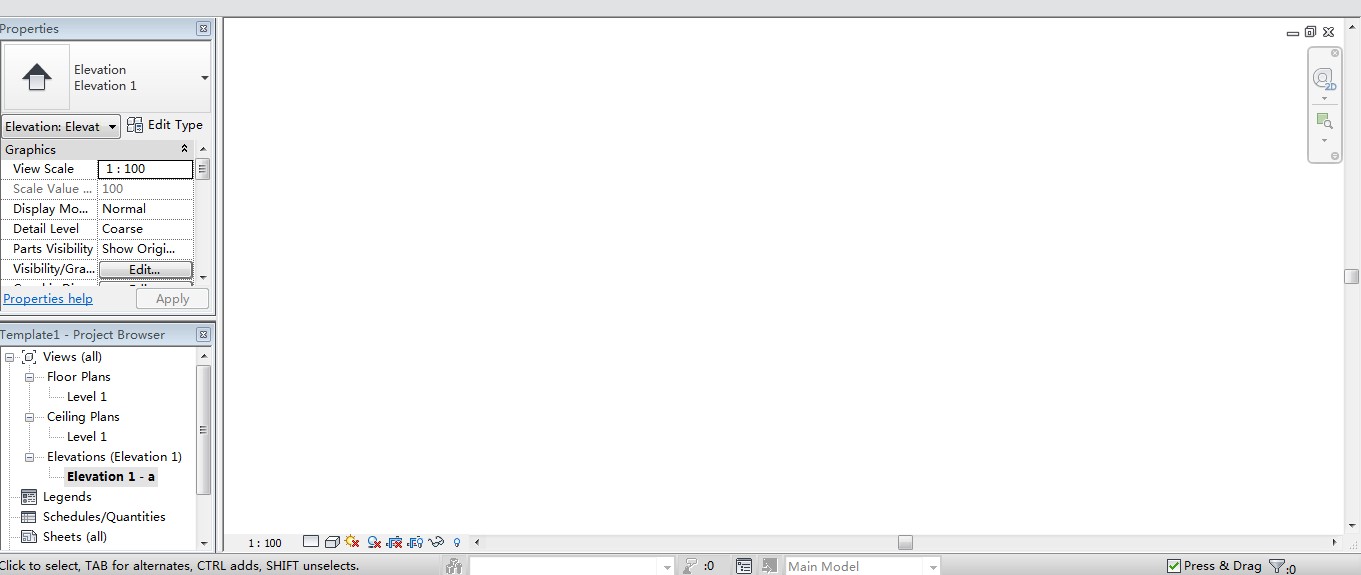Click the grayed add-to-set icon beside Main Model
The width and height of the screenshot is (1361, 575).
tap(769, 566)
